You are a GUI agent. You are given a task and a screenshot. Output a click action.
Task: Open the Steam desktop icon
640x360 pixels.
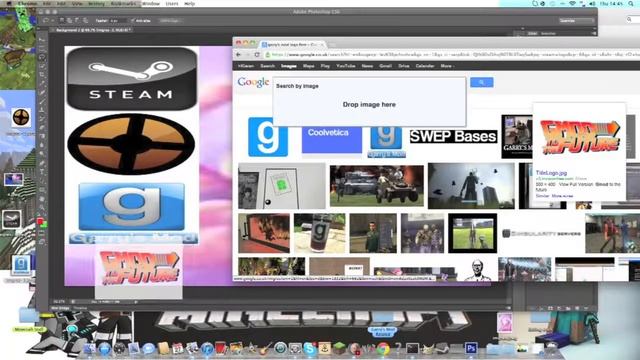point(11,219)
